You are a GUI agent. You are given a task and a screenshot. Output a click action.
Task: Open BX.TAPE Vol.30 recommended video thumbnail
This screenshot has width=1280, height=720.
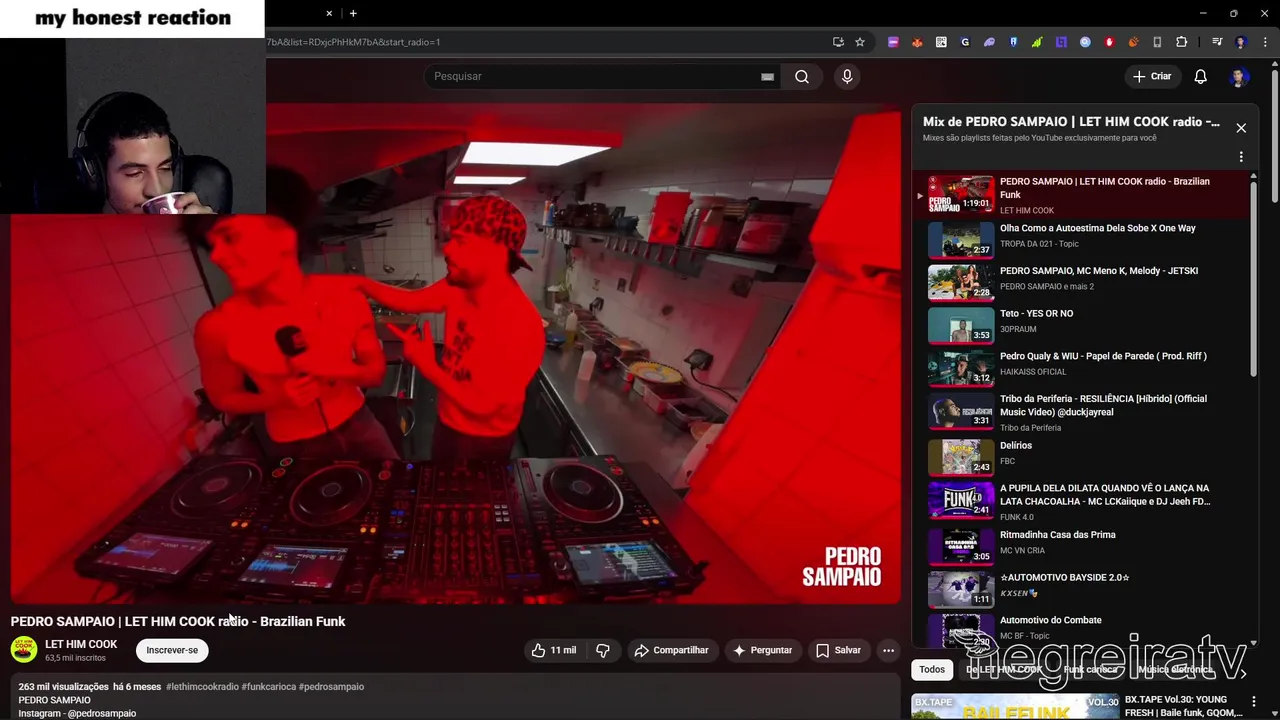(x=1015, y=706)
